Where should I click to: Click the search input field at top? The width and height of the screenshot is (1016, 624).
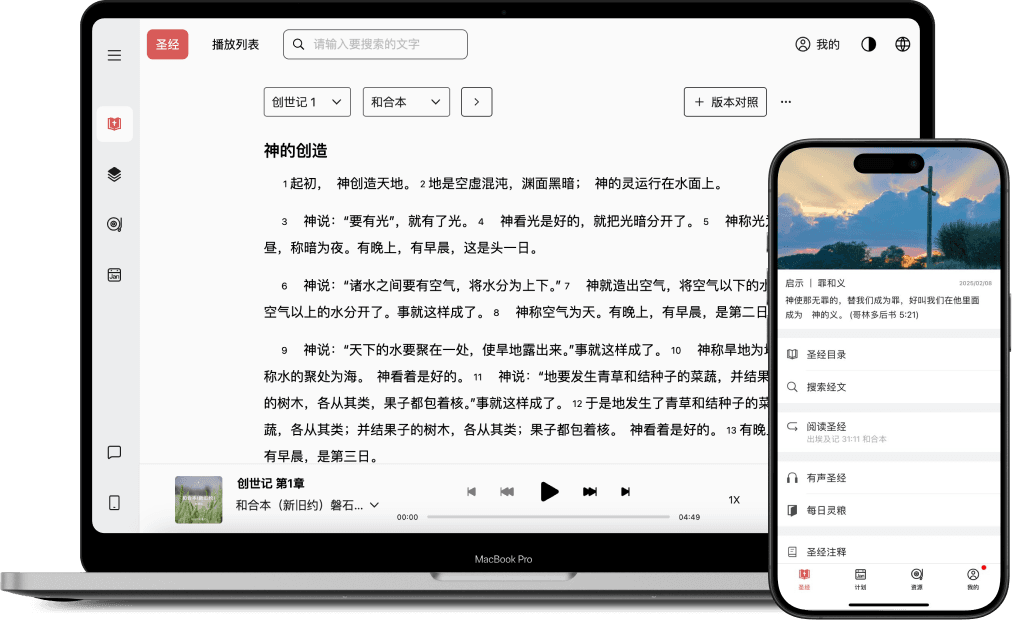374,44
